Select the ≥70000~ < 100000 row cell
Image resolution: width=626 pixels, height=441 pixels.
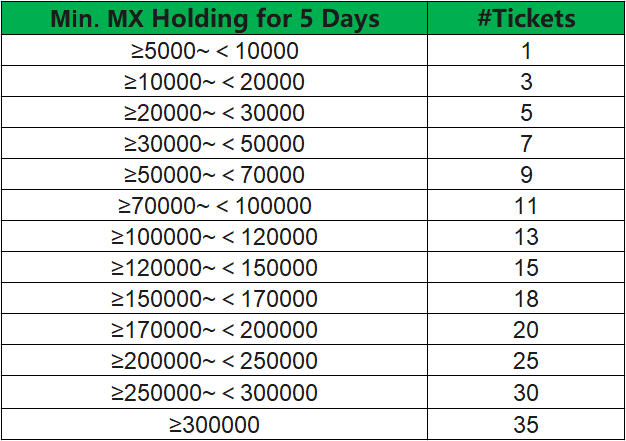click(x=214, y=206)
